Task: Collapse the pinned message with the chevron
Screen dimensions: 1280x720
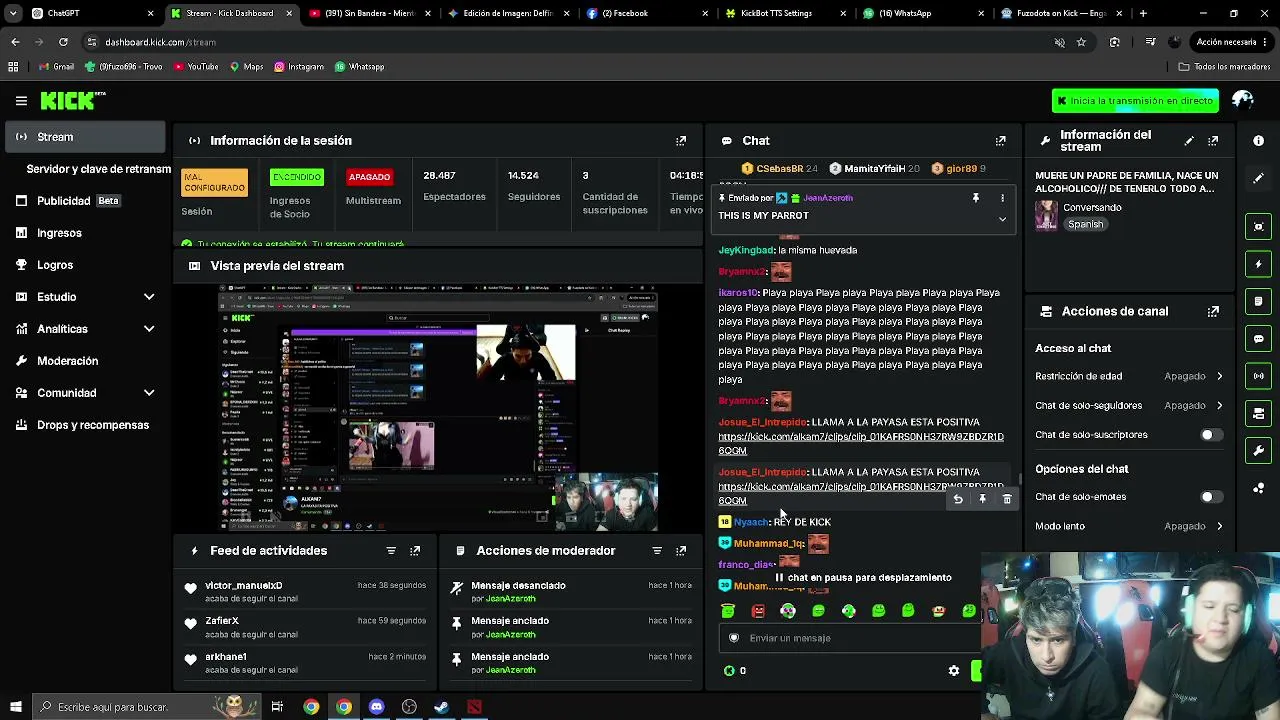Action: click(x=1002, y=219)
